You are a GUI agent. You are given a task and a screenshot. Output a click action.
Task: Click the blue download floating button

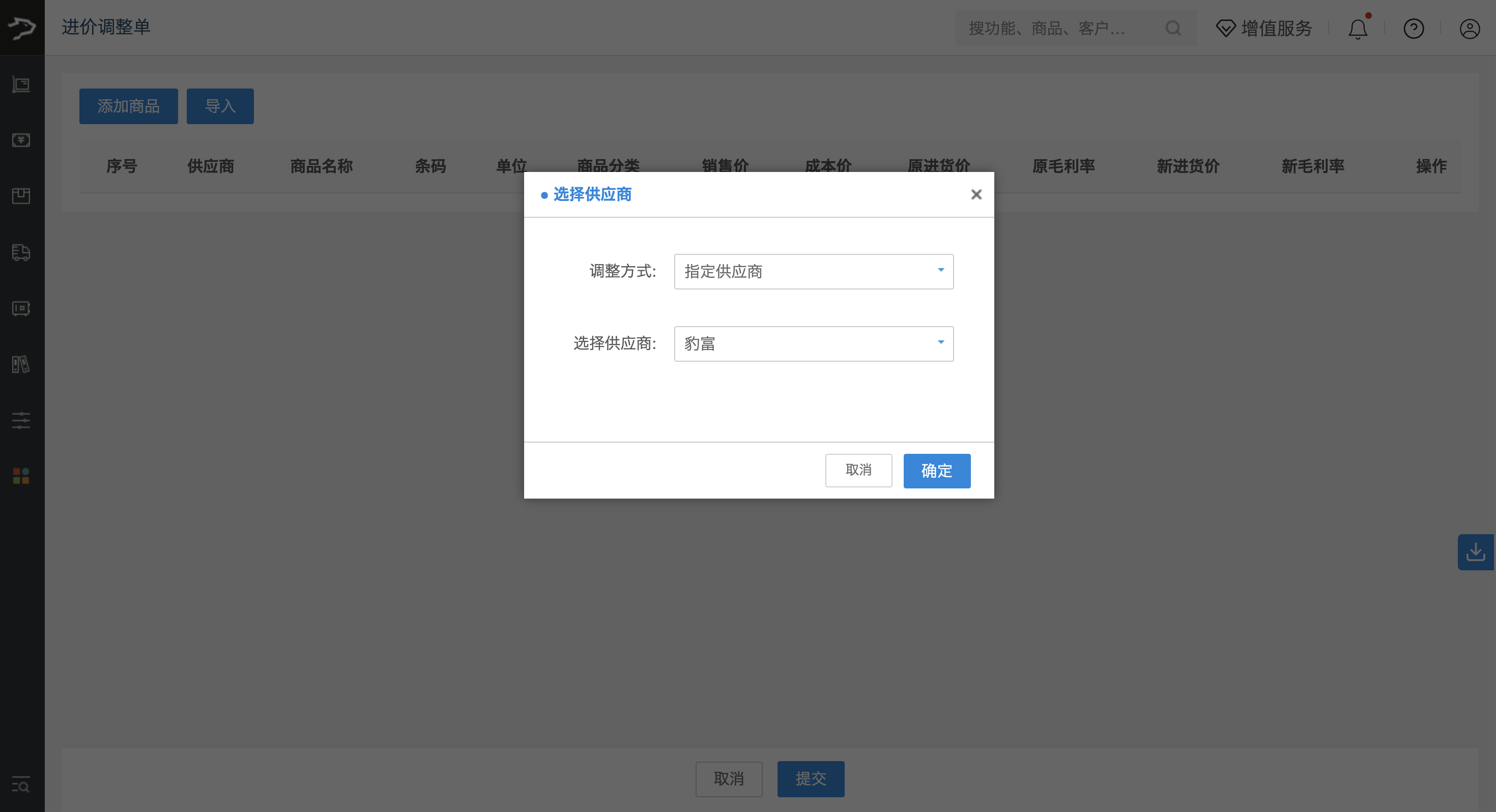coord(1476,552)
